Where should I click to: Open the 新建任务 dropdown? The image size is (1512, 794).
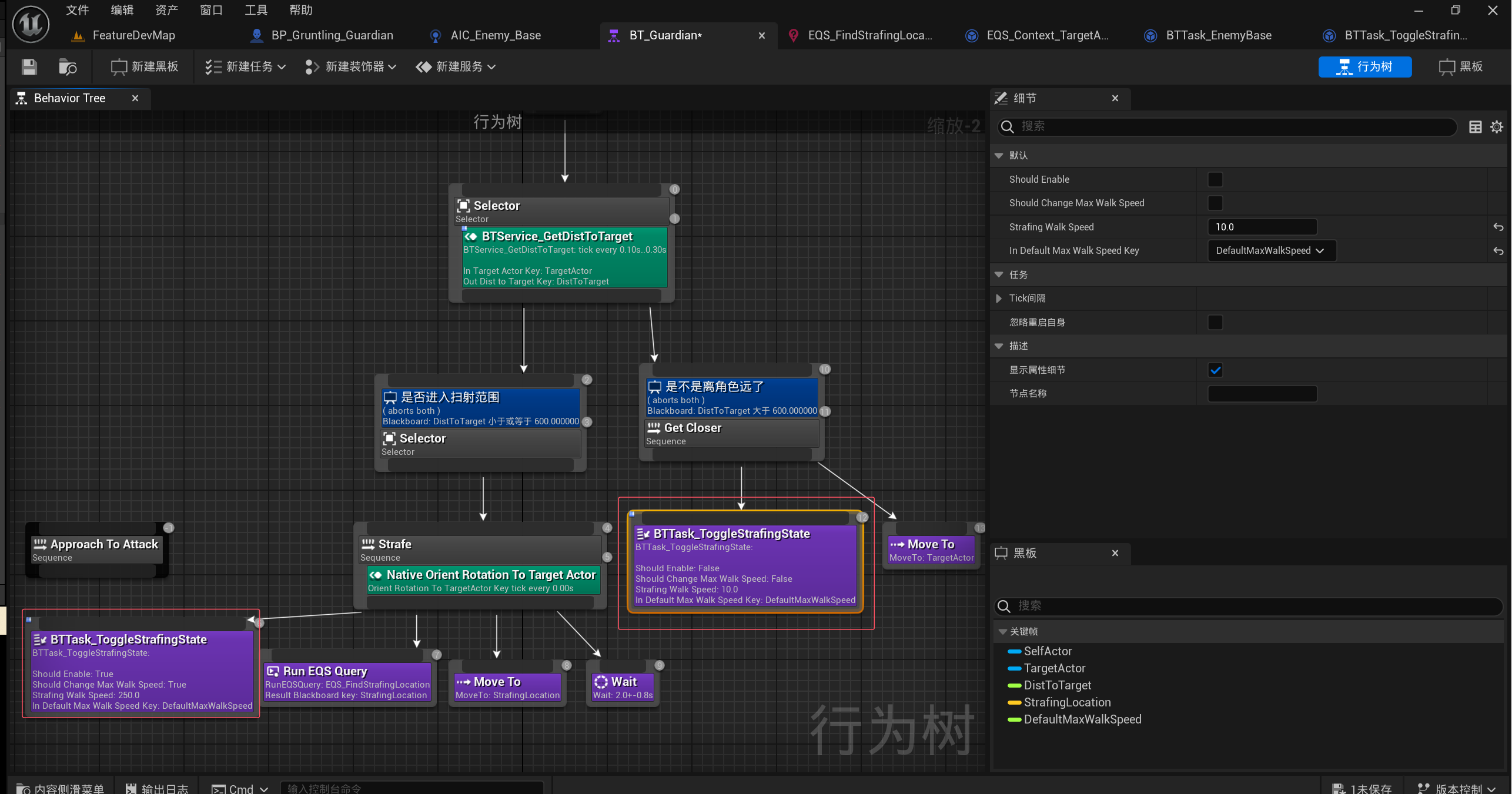click(x=246, y=67)
